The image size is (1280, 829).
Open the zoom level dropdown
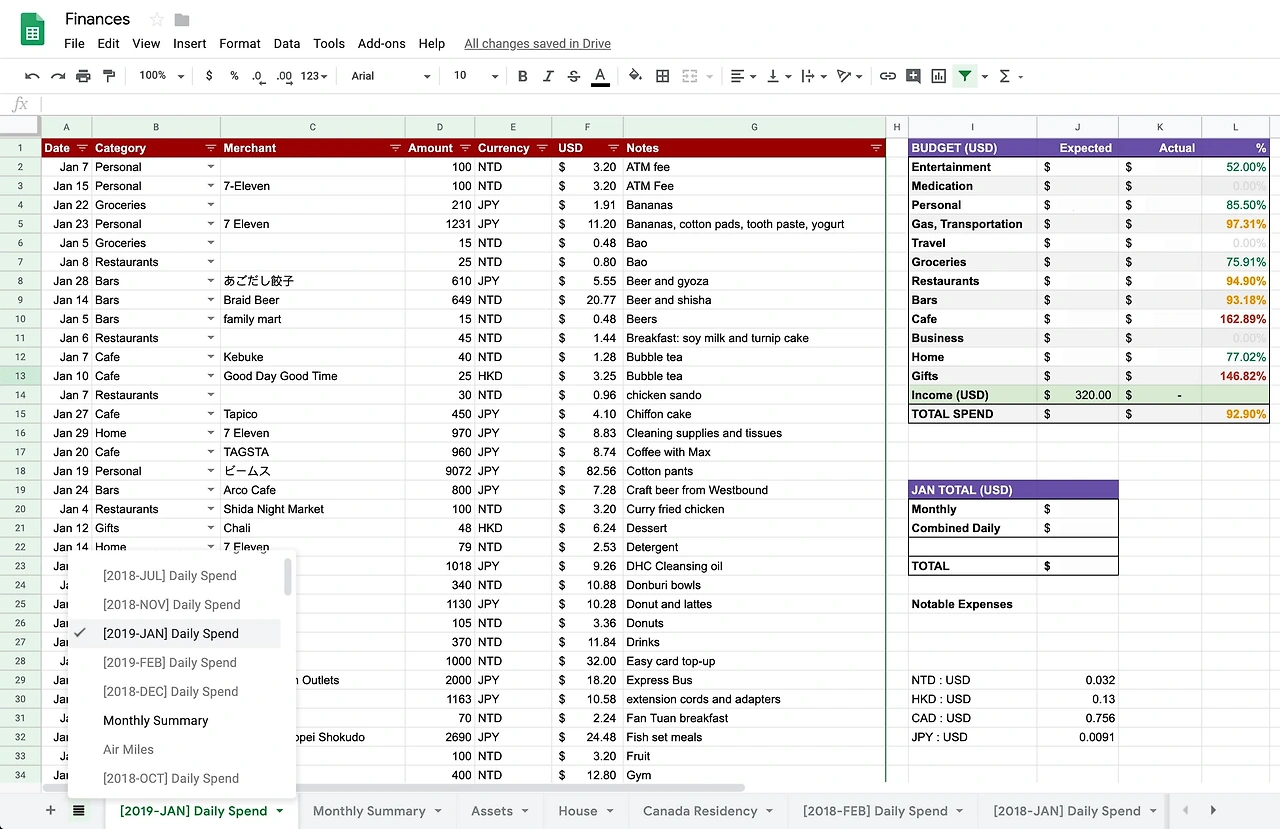tap(162, 76)
